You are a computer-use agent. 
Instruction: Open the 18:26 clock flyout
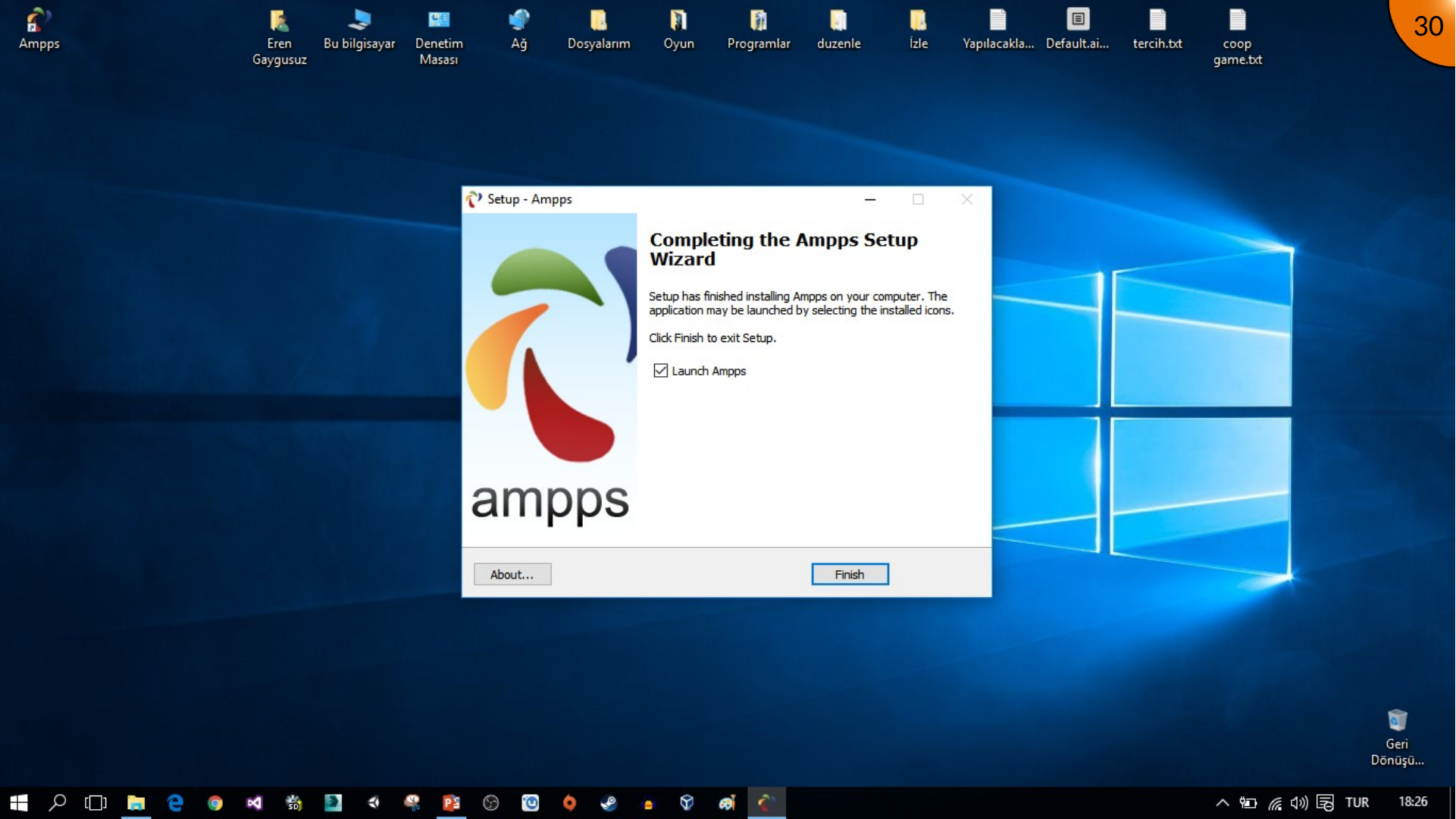pos(1413,802)
